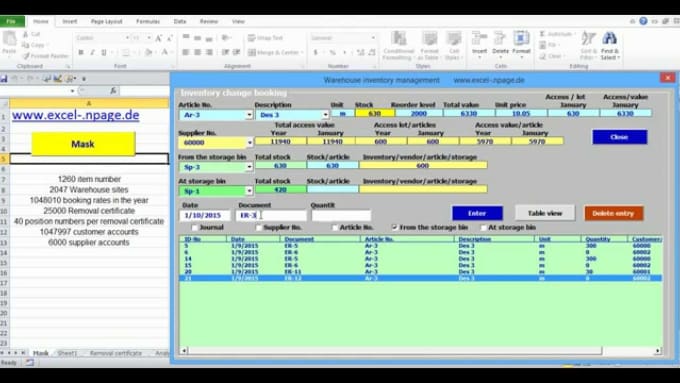Click the Find & Select binoculars icon

(609, 39)
